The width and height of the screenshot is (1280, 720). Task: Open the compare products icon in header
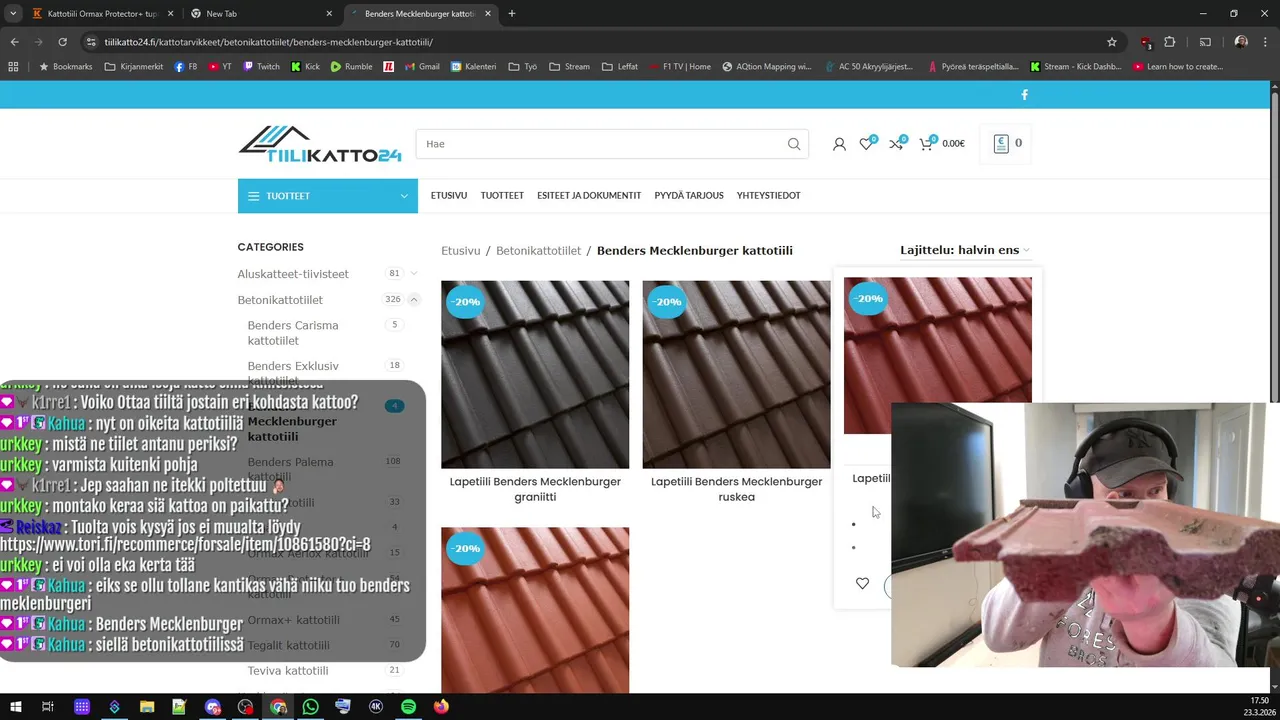[897, 144]
